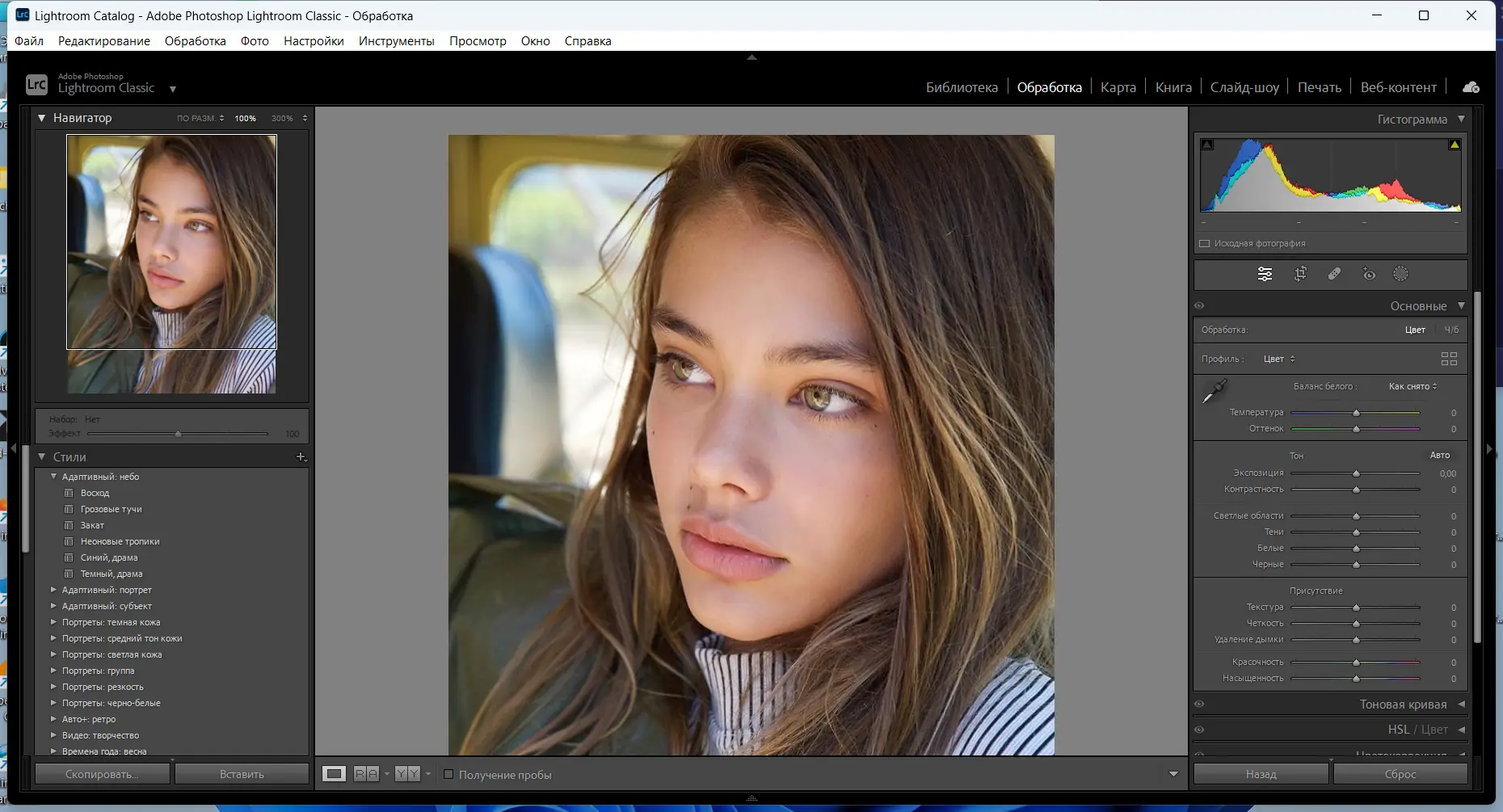Click the Edit sliders icon
Image resolution: width=1503 pixels, height=812 pixels.
(x=1265, y=275)
